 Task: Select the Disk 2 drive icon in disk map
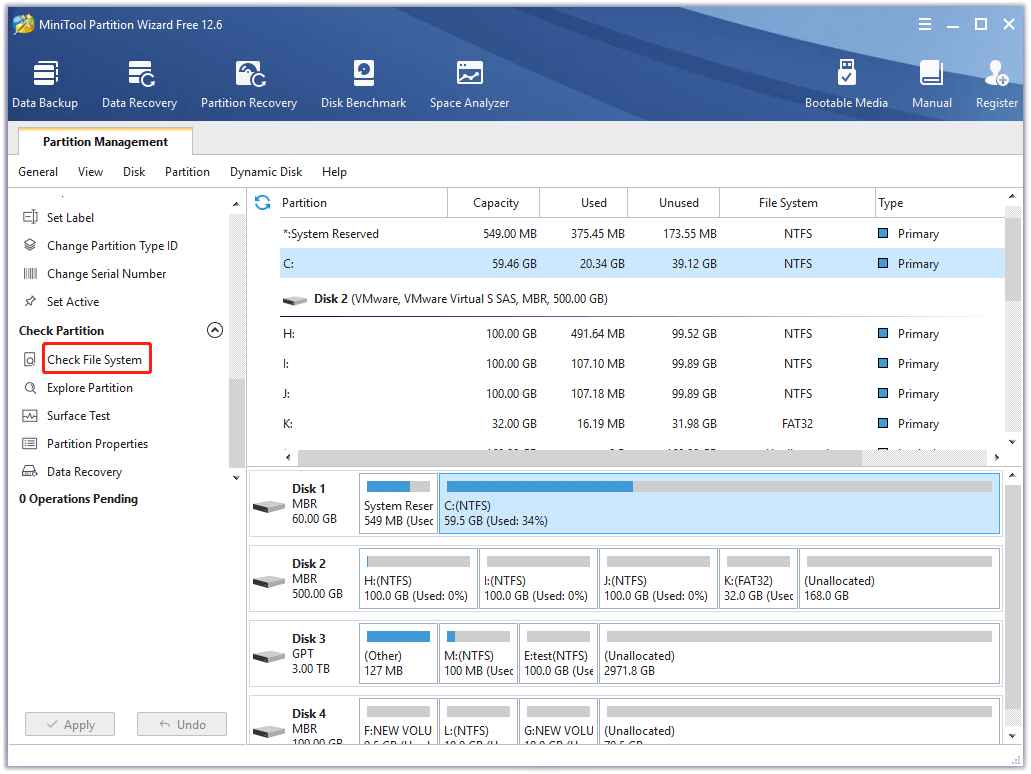pos(269,581)
